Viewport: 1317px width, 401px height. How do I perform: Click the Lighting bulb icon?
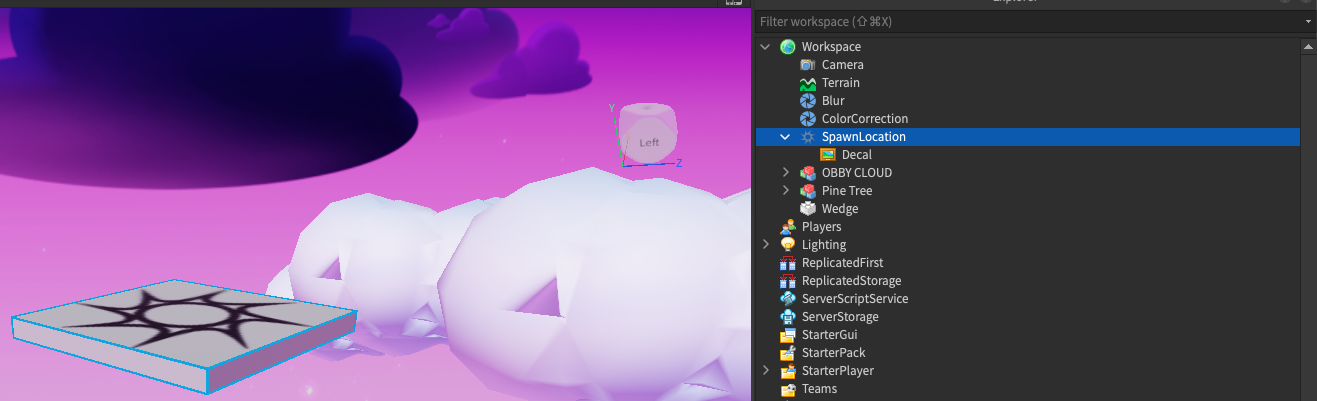point(788,245)
